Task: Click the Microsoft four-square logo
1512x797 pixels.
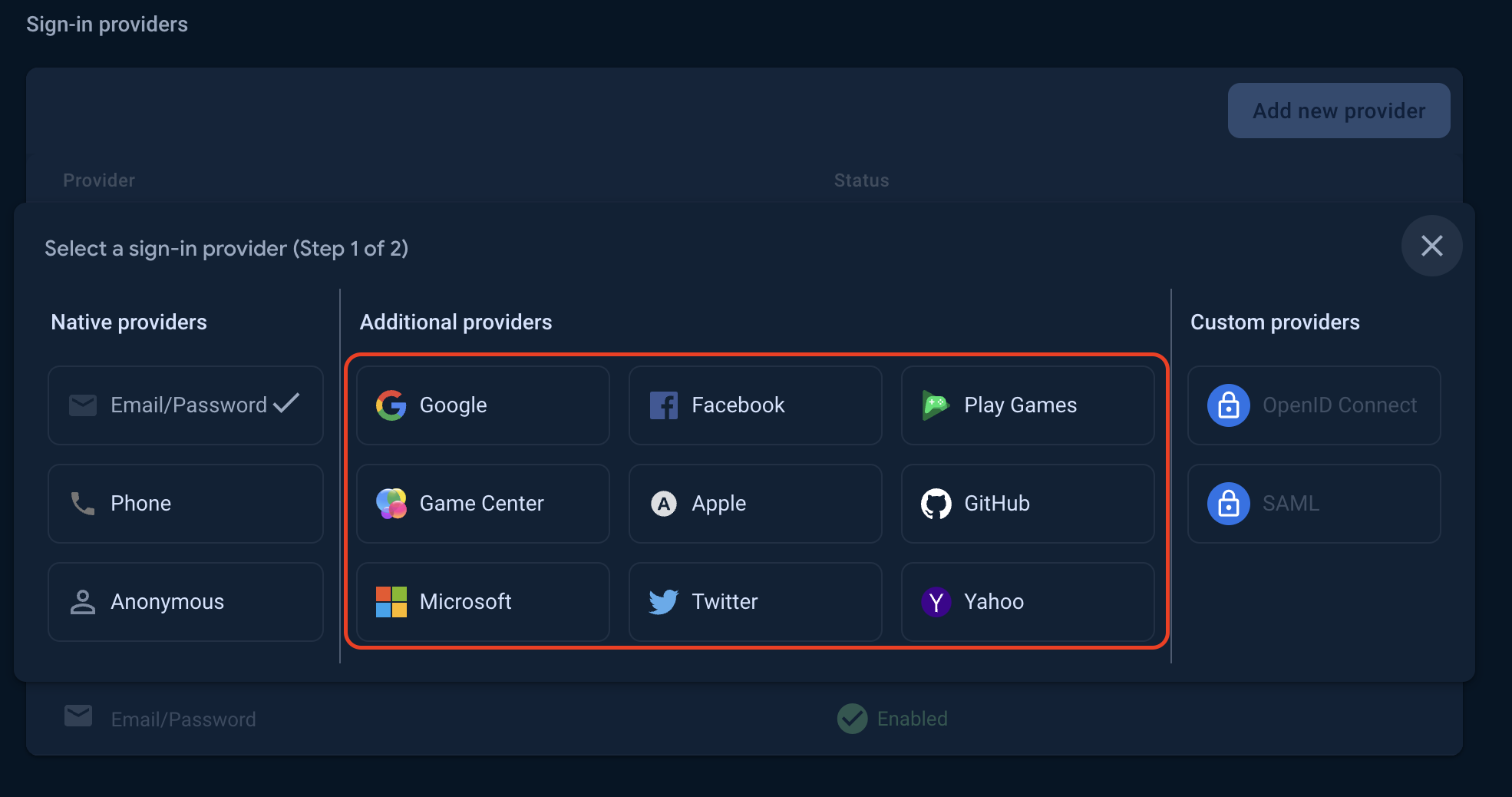Action: click(x=391, y=602)
